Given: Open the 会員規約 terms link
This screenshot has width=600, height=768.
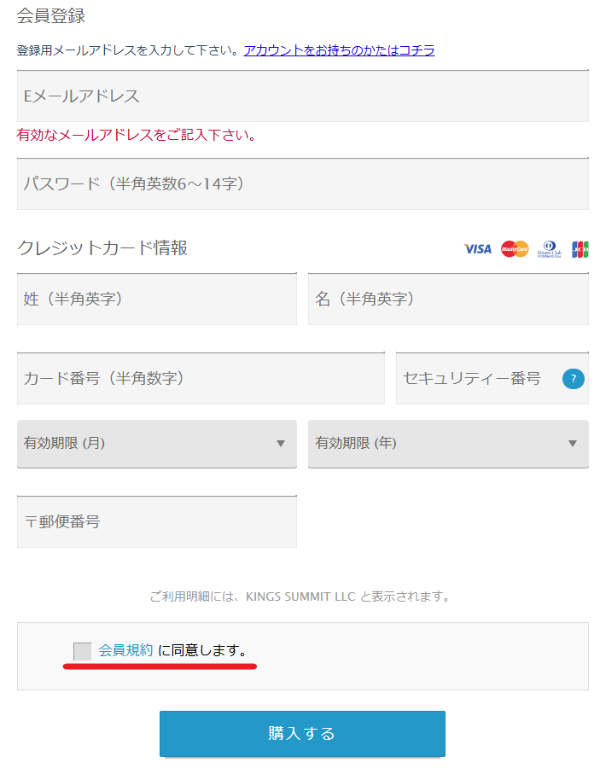Looking at the screenshot, I should [x=126, y=650].
